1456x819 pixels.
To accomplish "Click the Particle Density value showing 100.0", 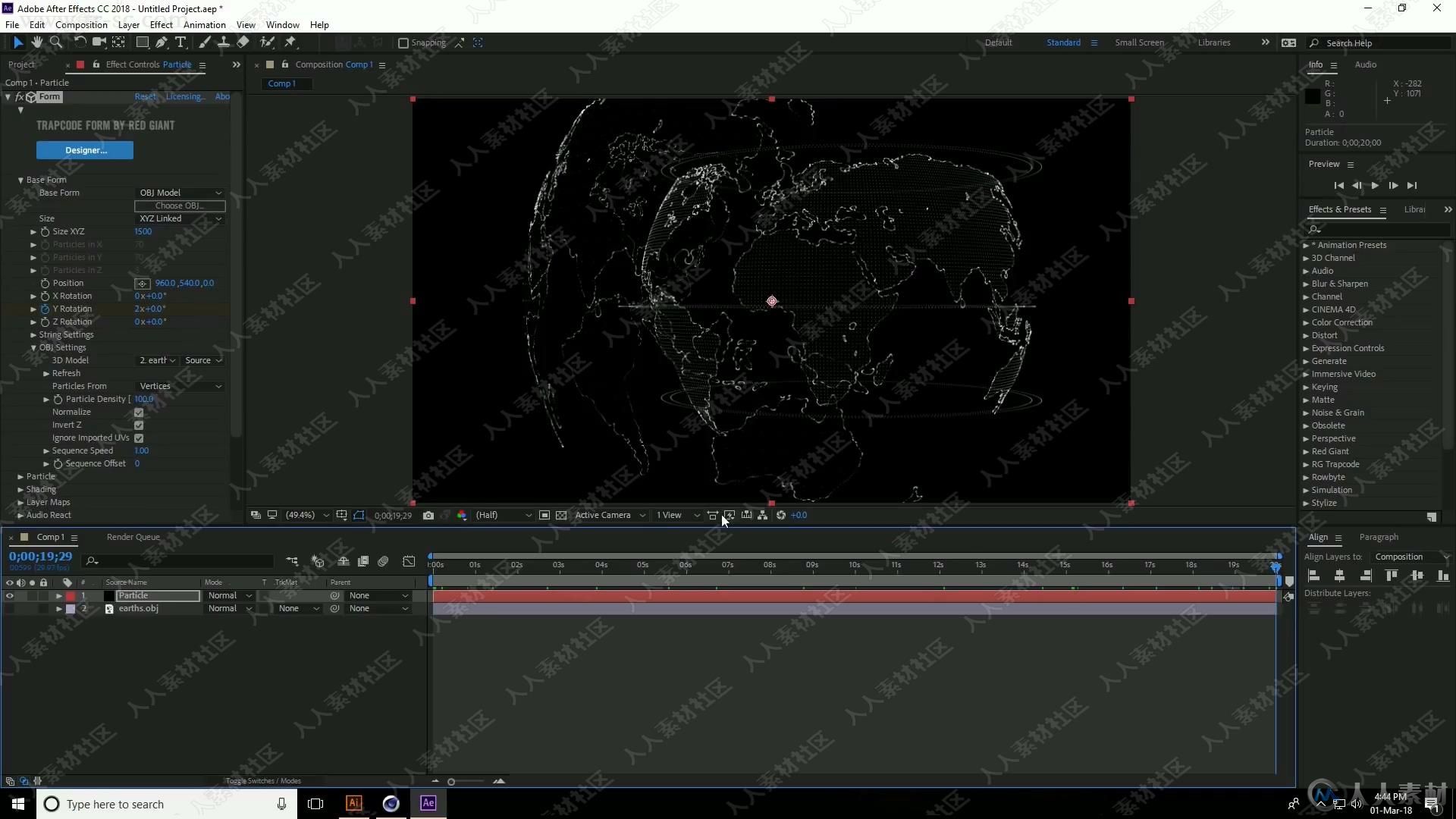I will click(145, 399).
